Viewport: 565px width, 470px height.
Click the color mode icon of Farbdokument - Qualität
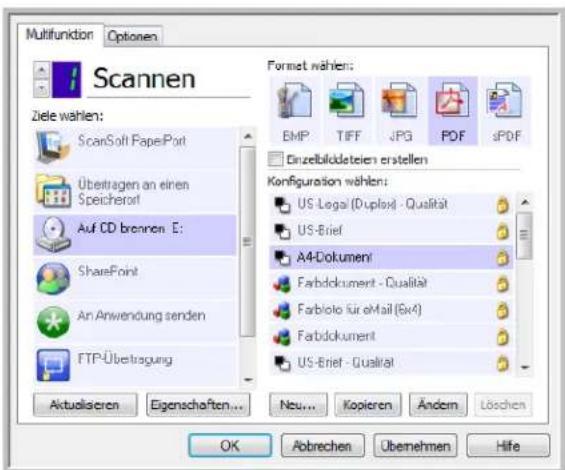(x=282, y=284)
